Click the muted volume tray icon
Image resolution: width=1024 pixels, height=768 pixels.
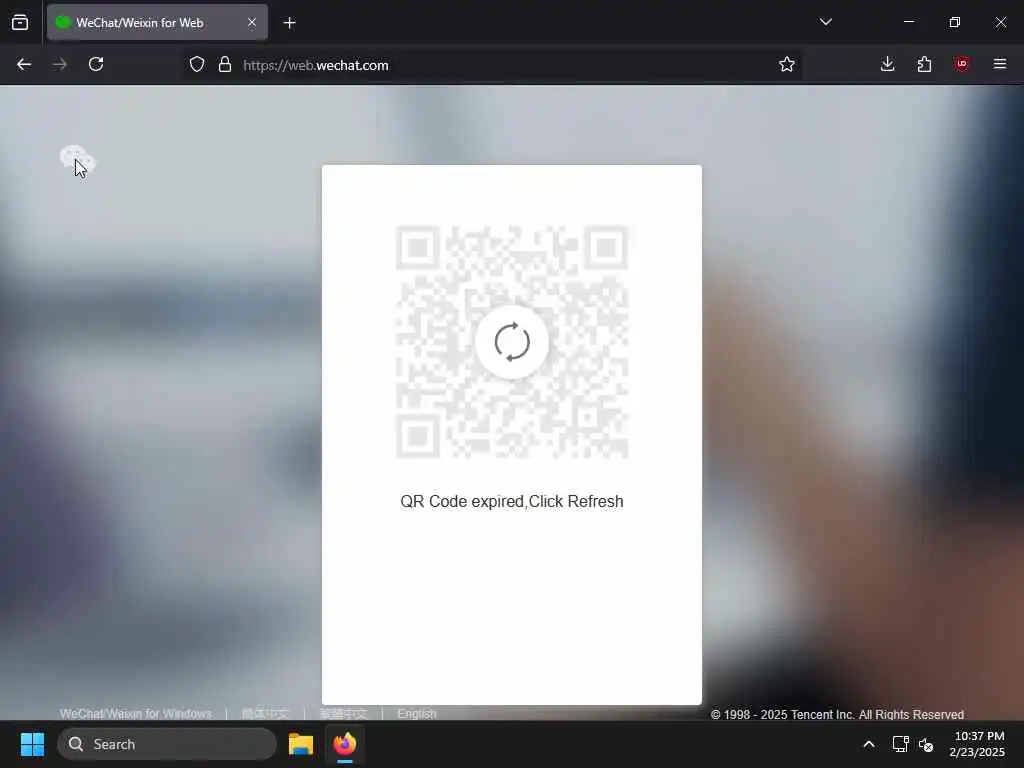[x=926, y=744]
